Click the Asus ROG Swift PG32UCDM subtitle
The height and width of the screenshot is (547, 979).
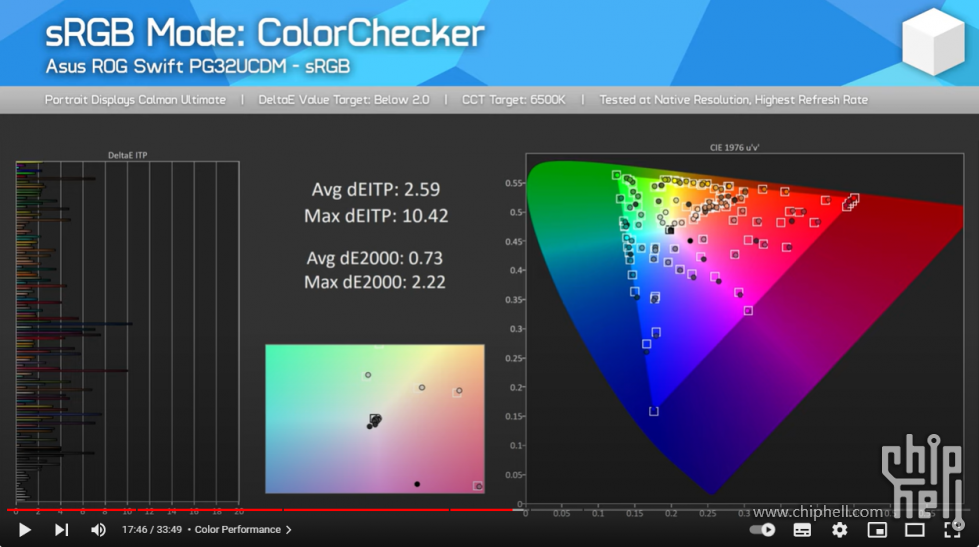pos(197,66)
